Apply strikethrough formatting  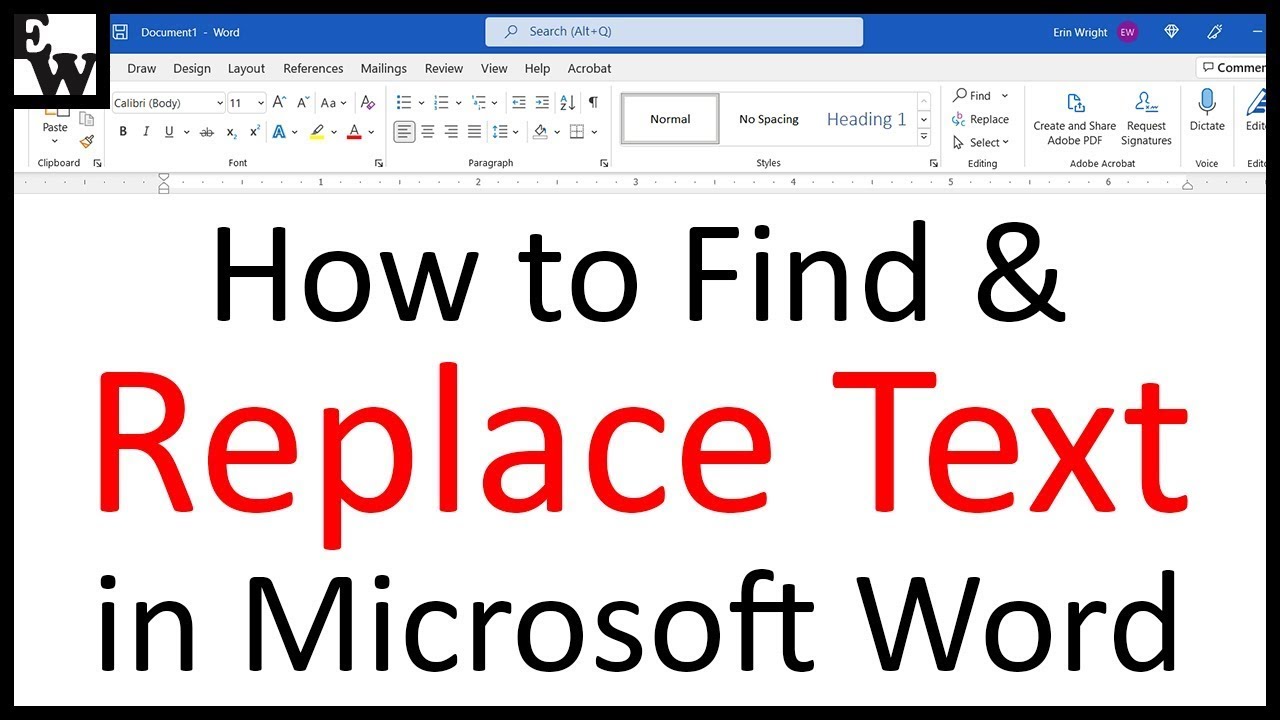coord(207,132)
